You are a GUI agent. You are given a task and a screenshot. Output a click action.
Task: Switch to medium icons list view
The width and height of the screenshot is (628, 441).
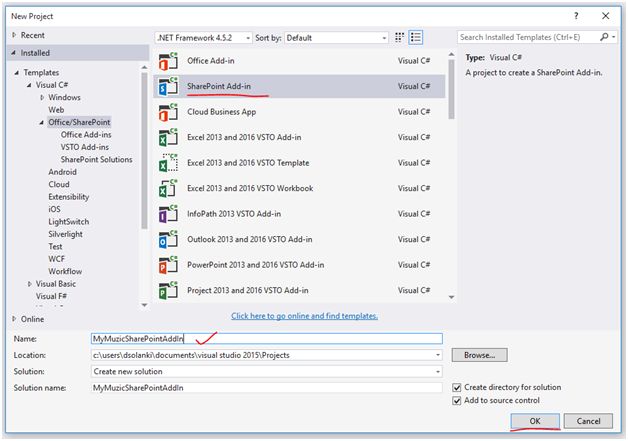(416, 38)
